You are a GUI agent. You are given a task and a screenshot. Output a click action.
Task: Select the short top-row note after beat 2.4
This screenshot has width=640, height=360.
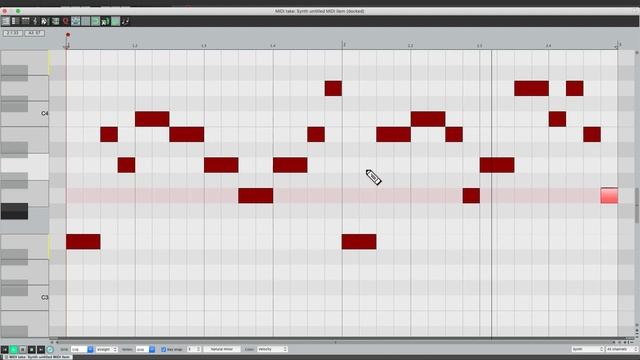tap(575, 89)
